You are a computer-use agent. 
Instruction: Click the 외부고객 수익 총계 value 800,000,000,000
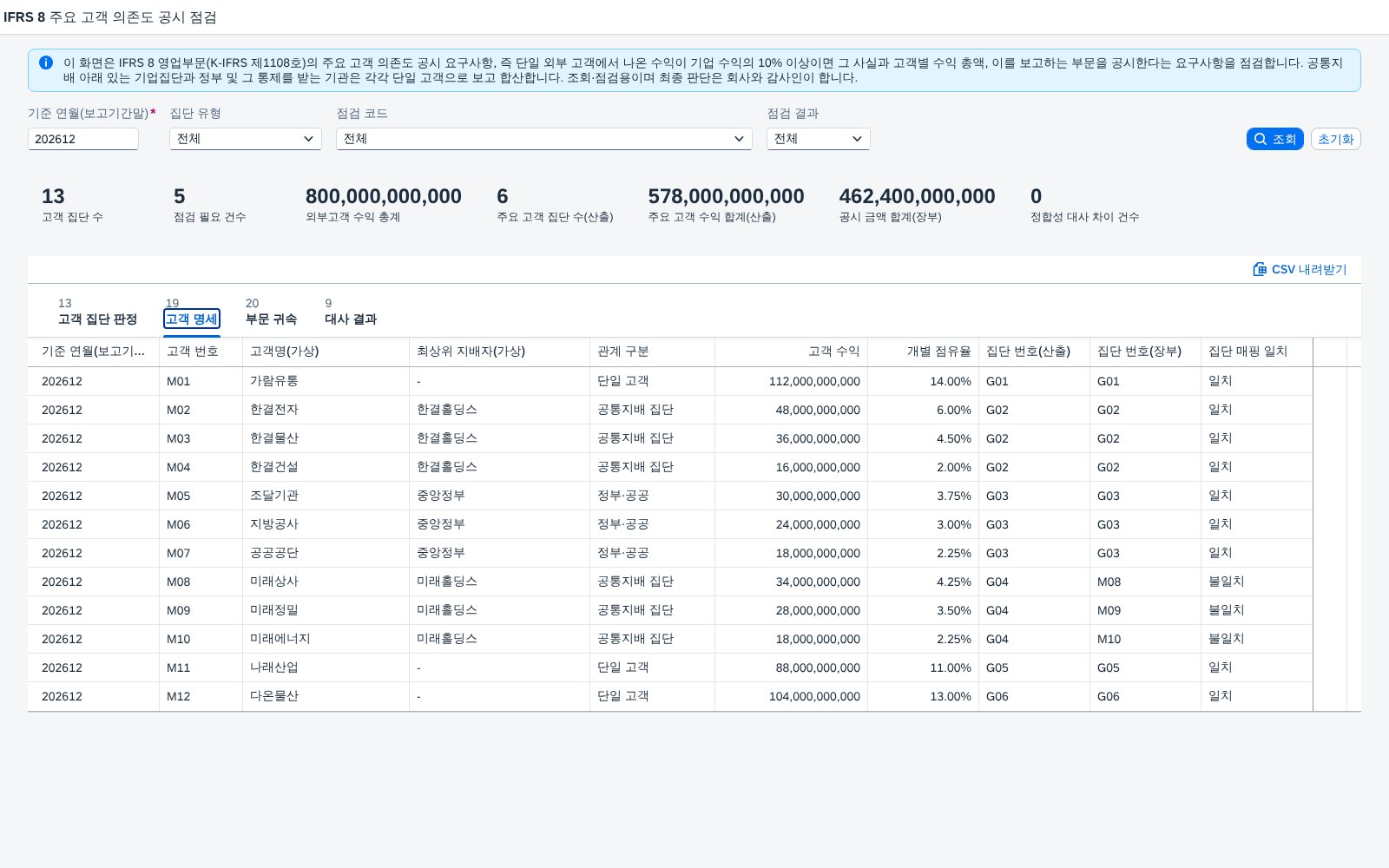pyautogui.click(x=384, y=197)
